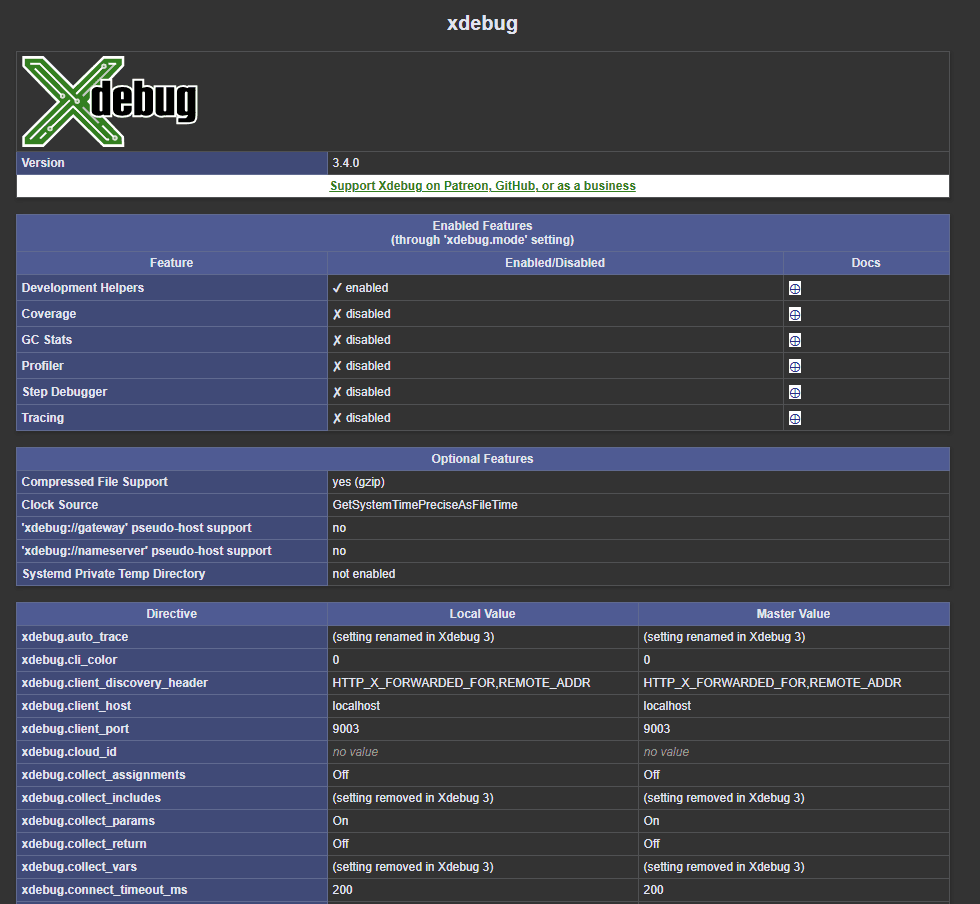
Task: Open docs icon for Profiler
Action: coord(795,366)
